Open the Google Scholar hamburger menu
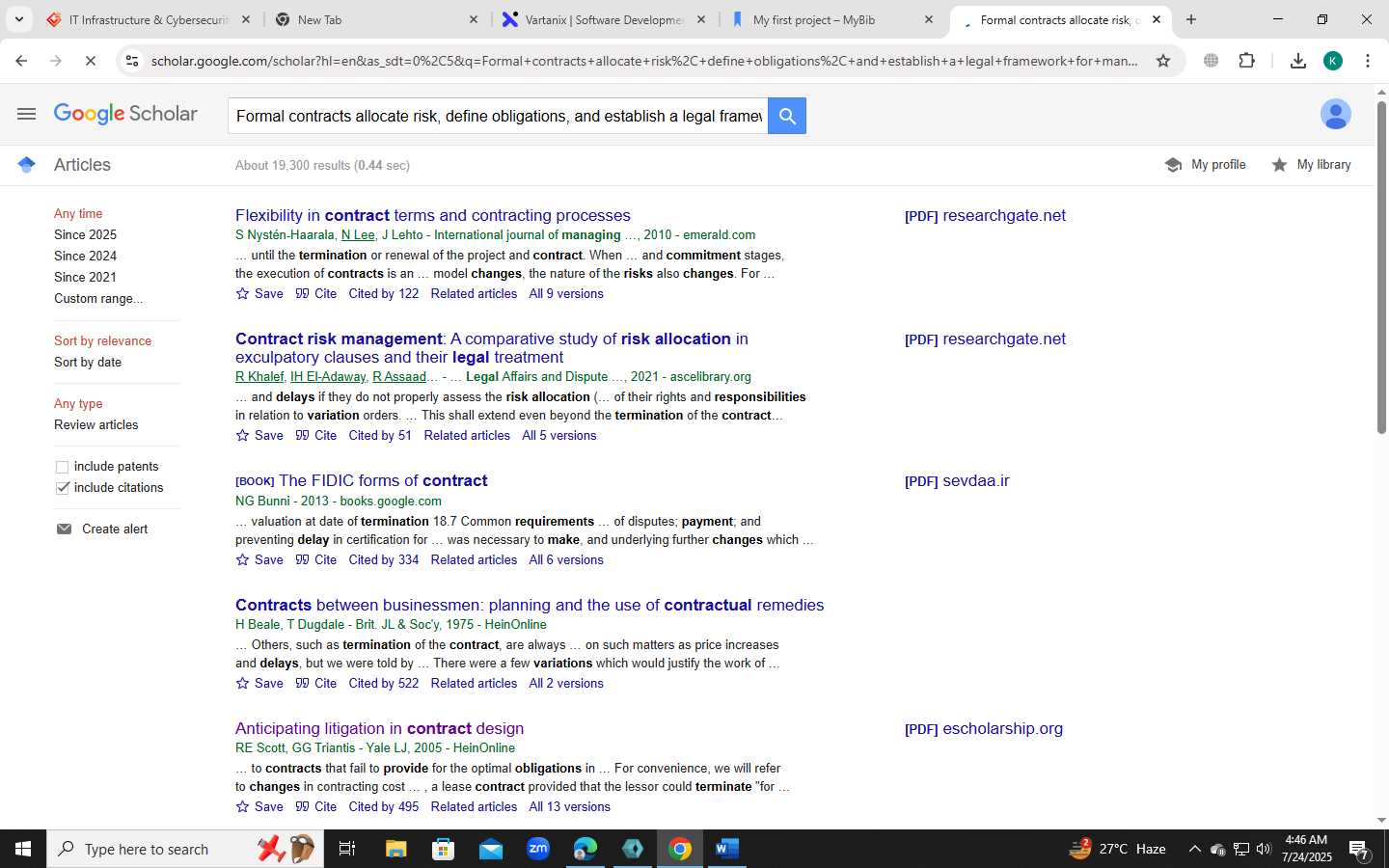 [x=26, y=114]
